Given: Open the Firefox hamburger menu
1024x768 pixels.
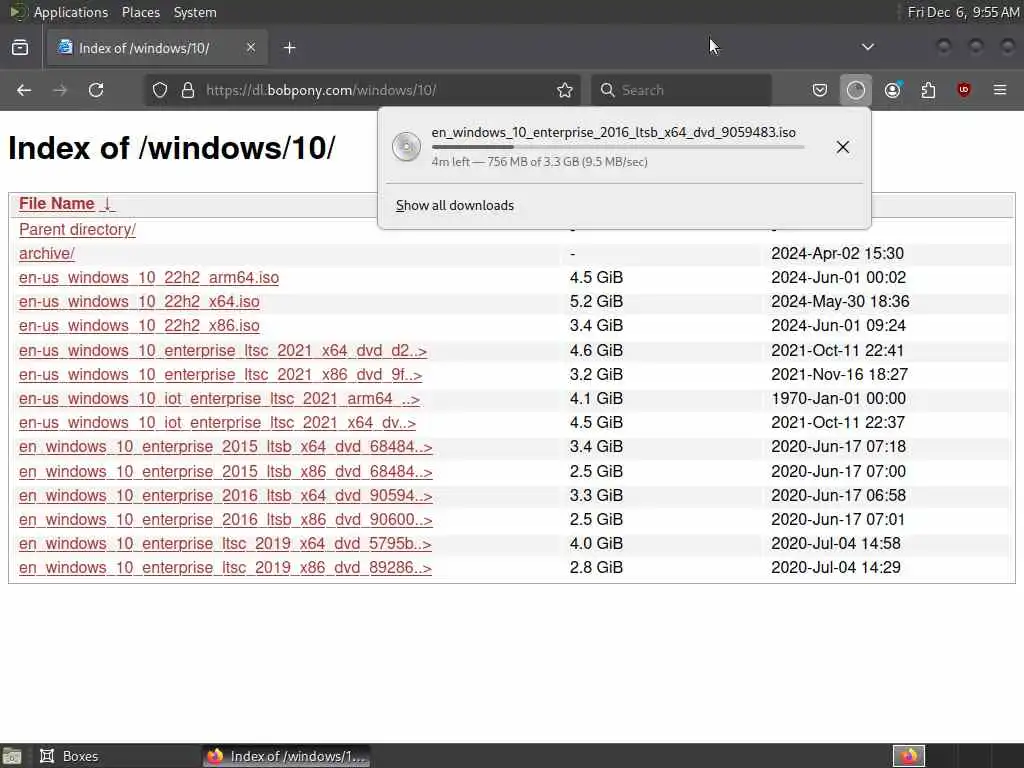Looking at the screenshot, I should click(1000, 90).
